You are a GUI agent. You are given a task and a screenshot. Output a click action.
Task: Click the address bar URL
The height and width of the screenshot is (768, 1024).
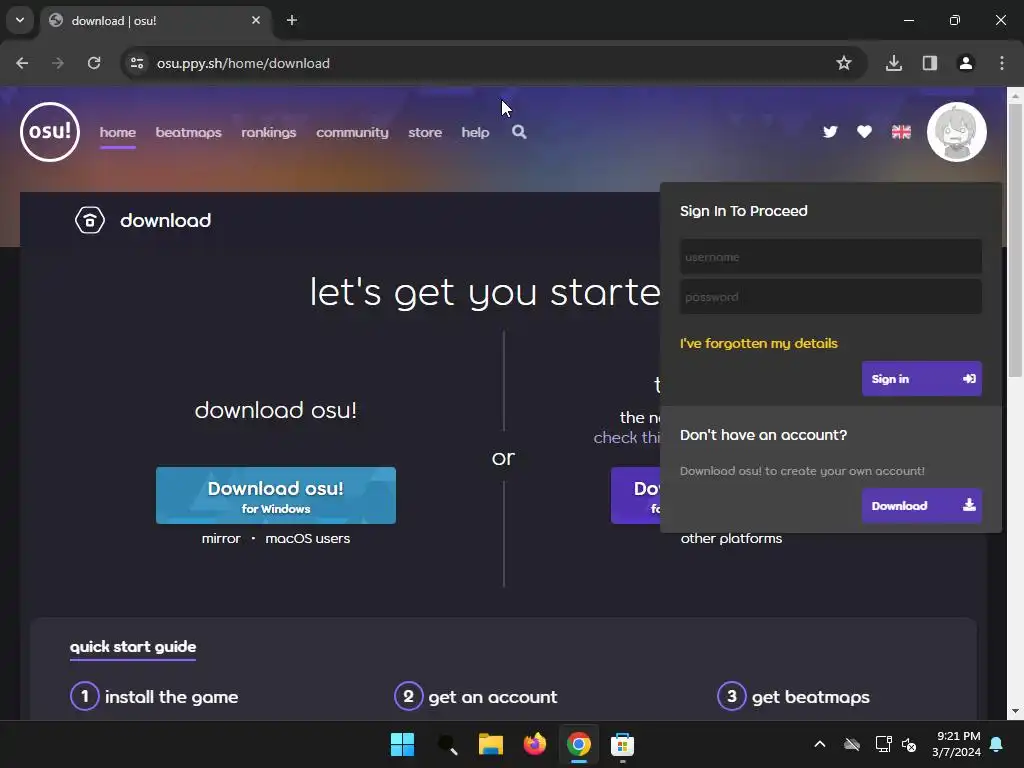[243, 63]
